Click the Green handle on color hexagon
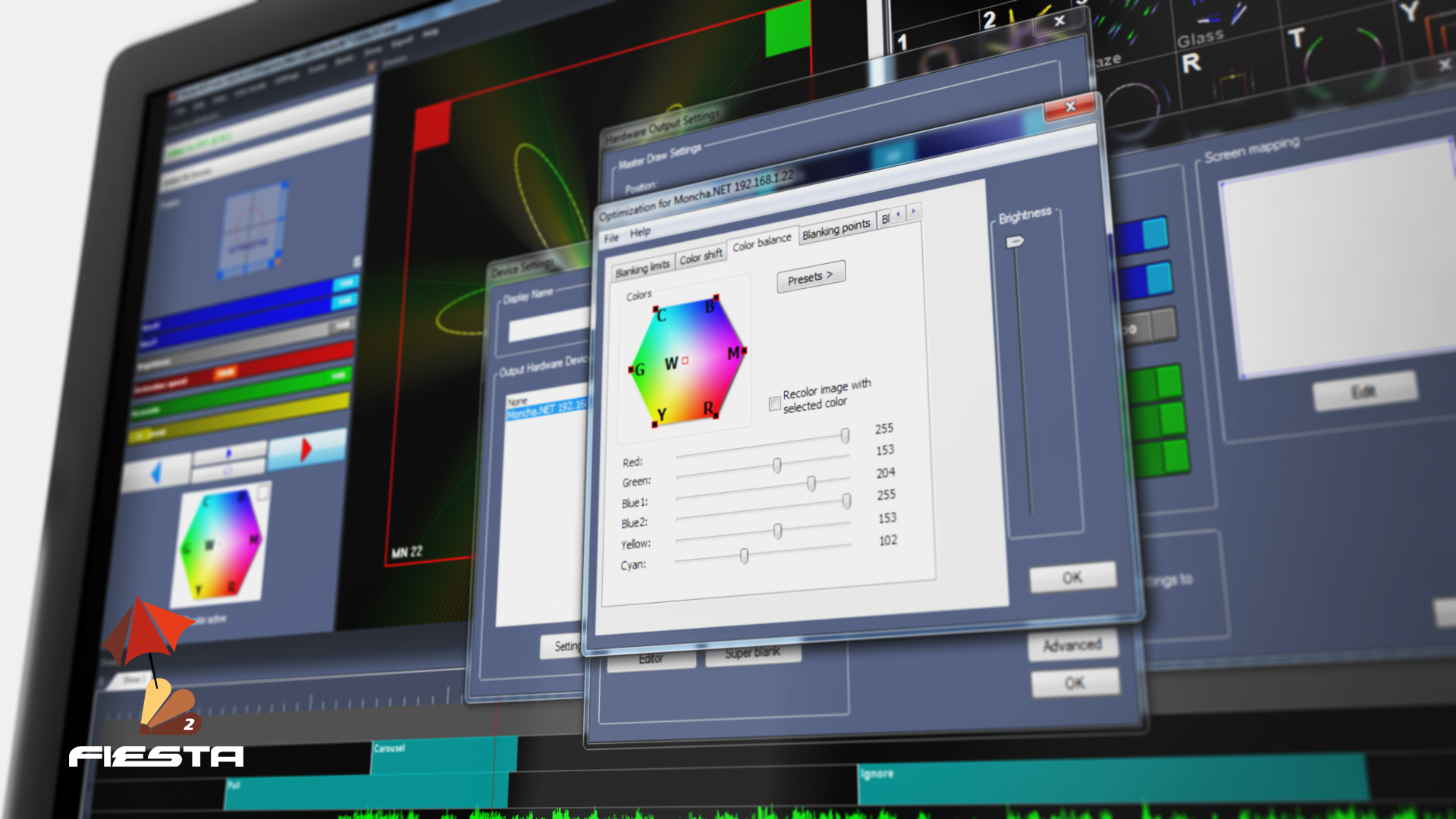 point(631,370)
